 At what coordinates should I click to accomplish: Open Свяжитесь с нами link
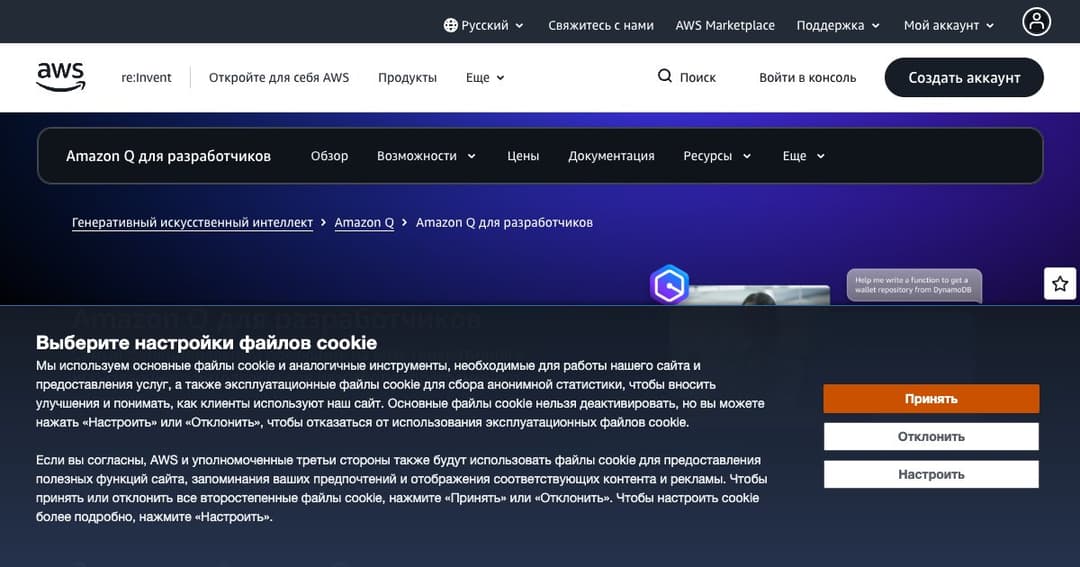click(601, 25)
